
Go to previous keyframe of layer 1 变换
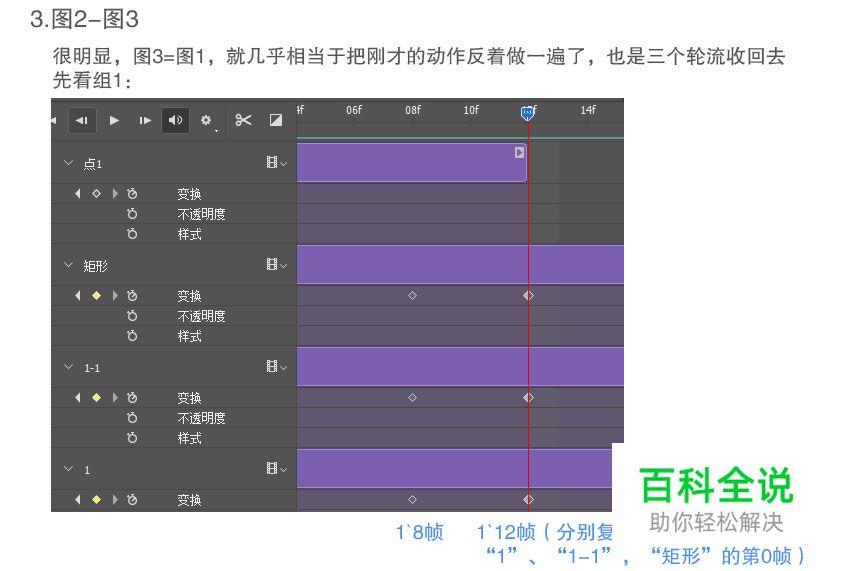point(78,499)
